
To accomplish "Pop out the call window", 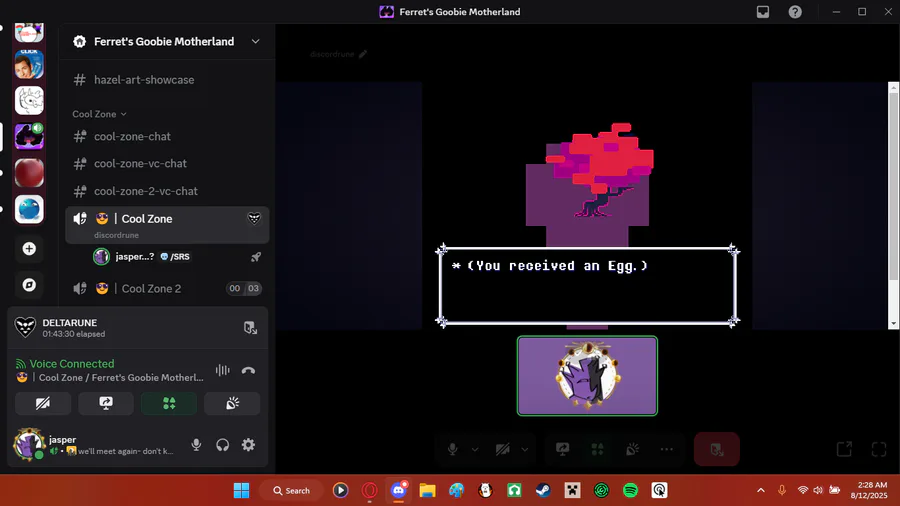I will click(844, 449).
